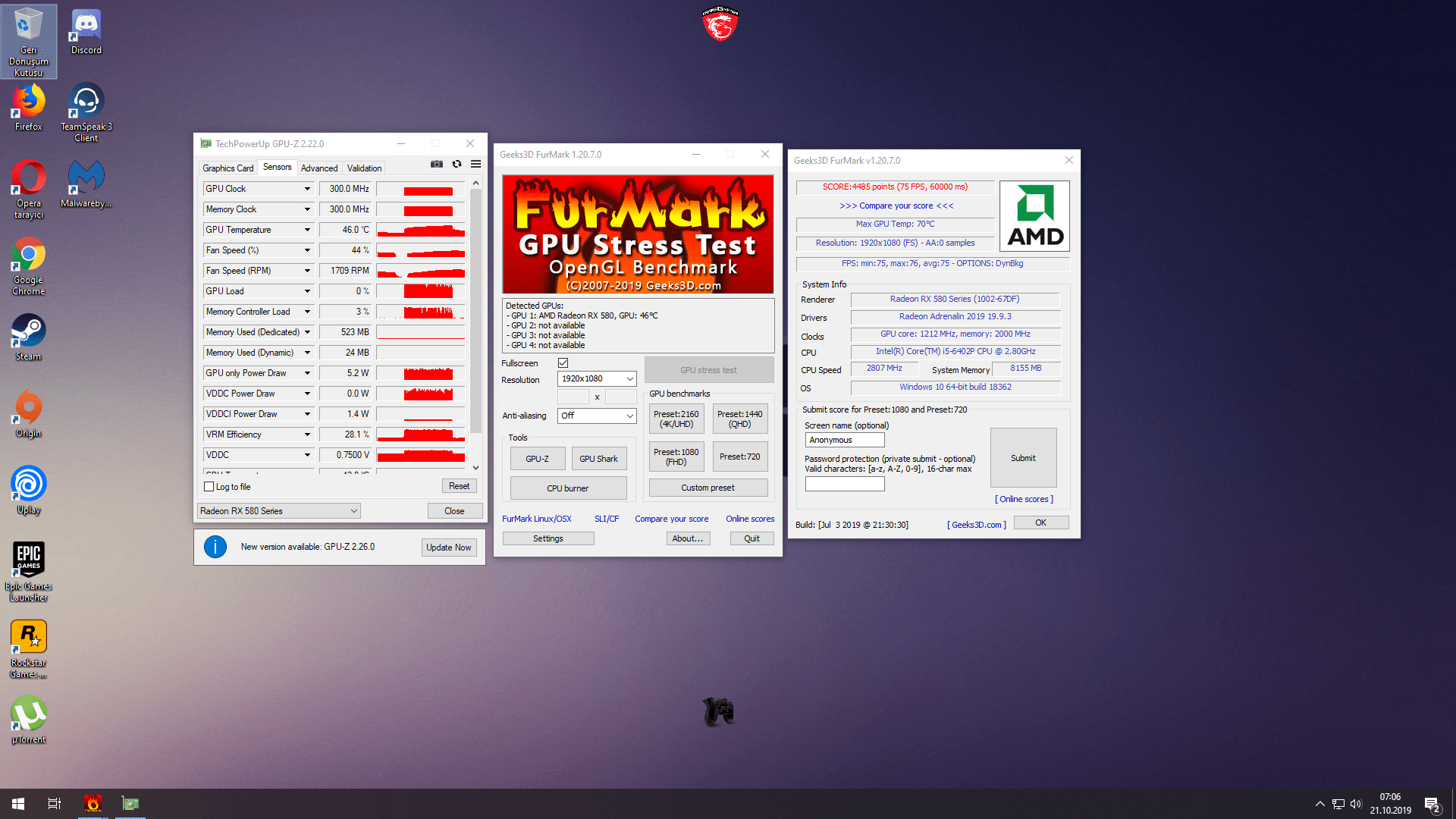Enable Log to file in GPU-Z

click(209, 486)
